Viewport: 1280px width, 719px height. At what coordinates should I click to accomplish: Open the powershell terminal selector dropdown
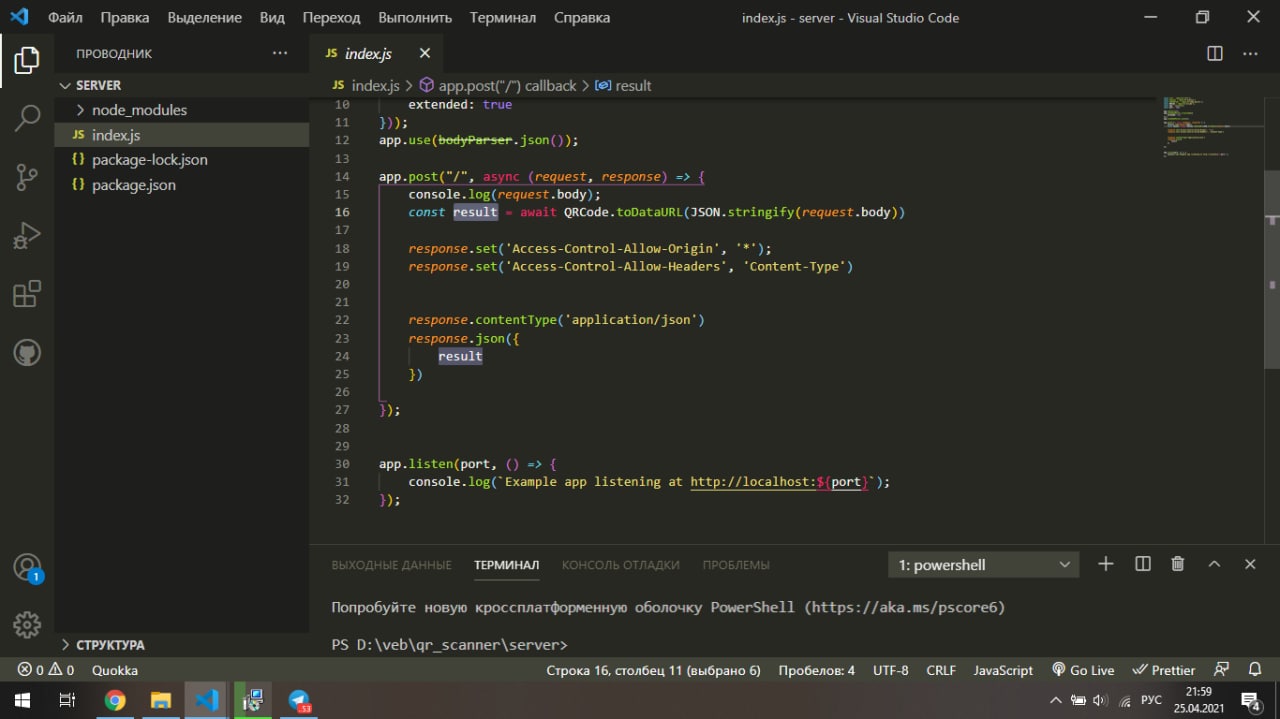coord(983,565)
